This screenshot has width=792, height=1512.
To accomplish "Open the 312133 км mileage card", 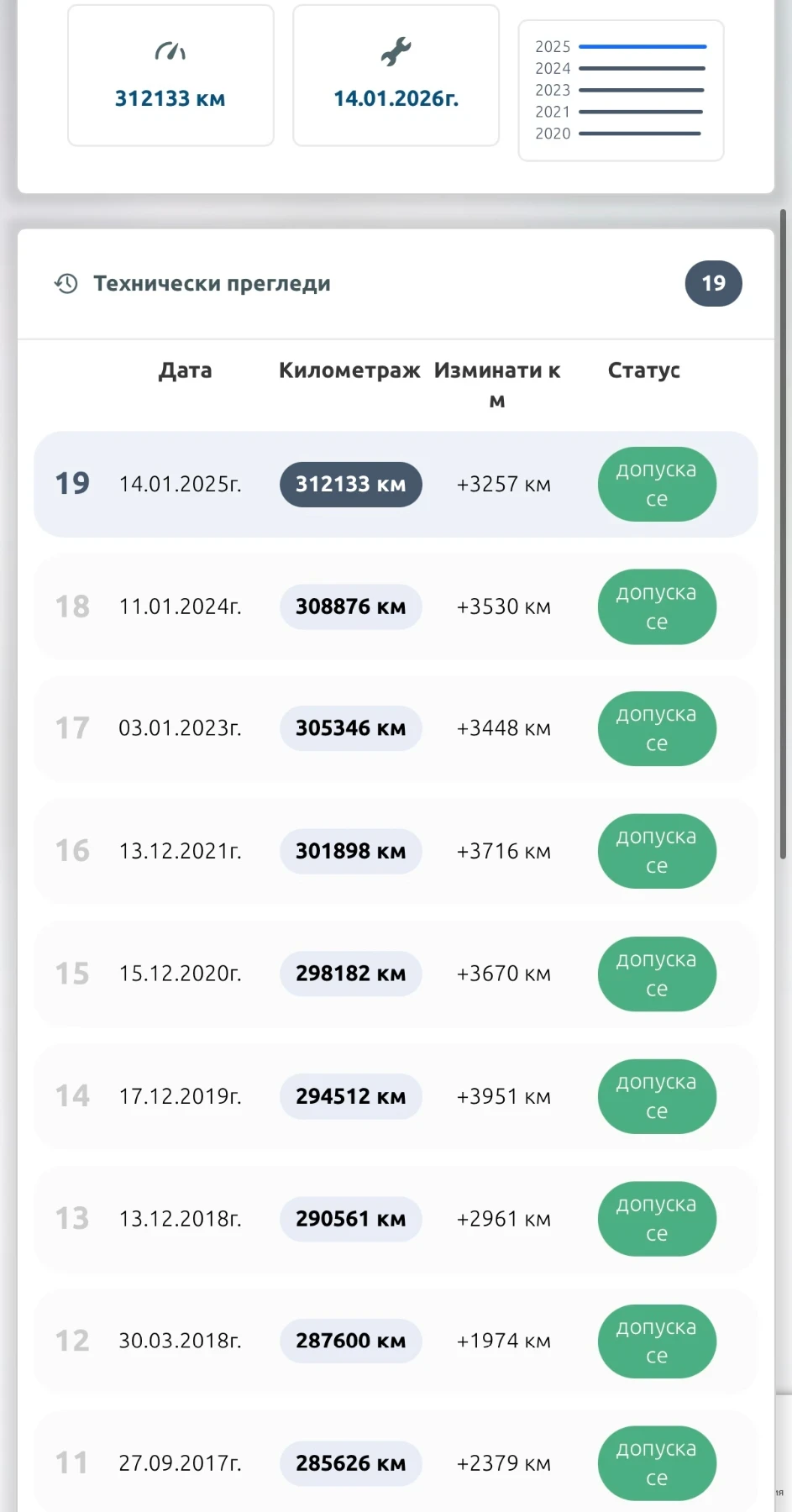I will [170, 76].
